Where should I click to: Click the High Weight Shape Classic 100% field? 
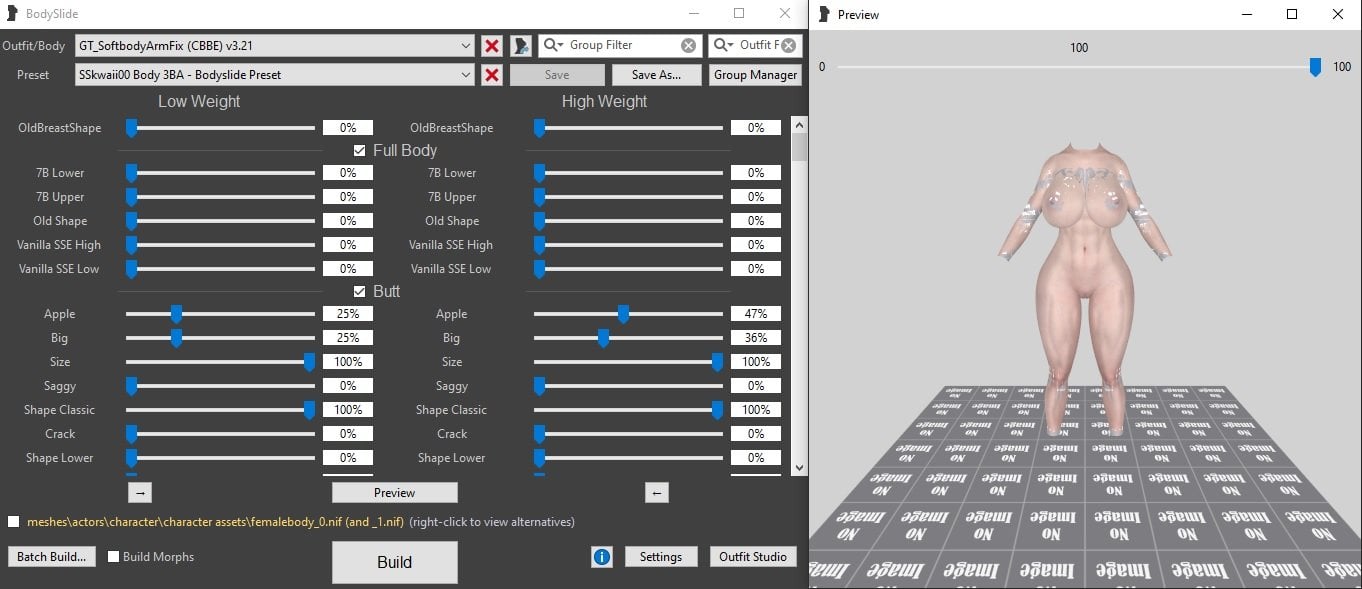tap(756, 410)
